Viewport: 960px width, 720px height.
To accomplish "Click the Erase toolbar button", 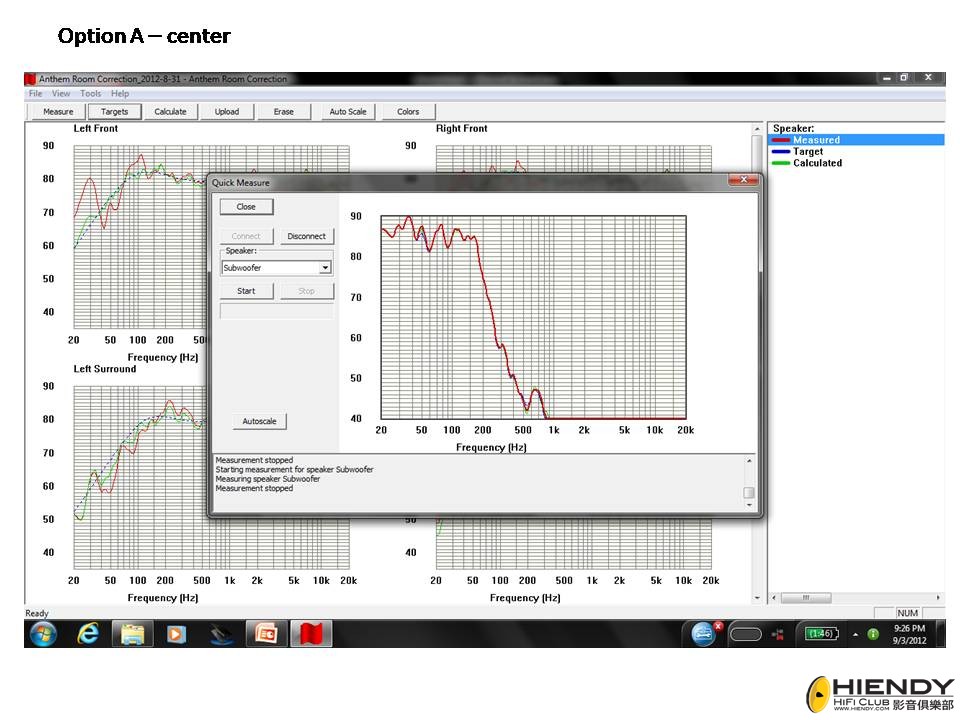I will (x=283, y=111).
